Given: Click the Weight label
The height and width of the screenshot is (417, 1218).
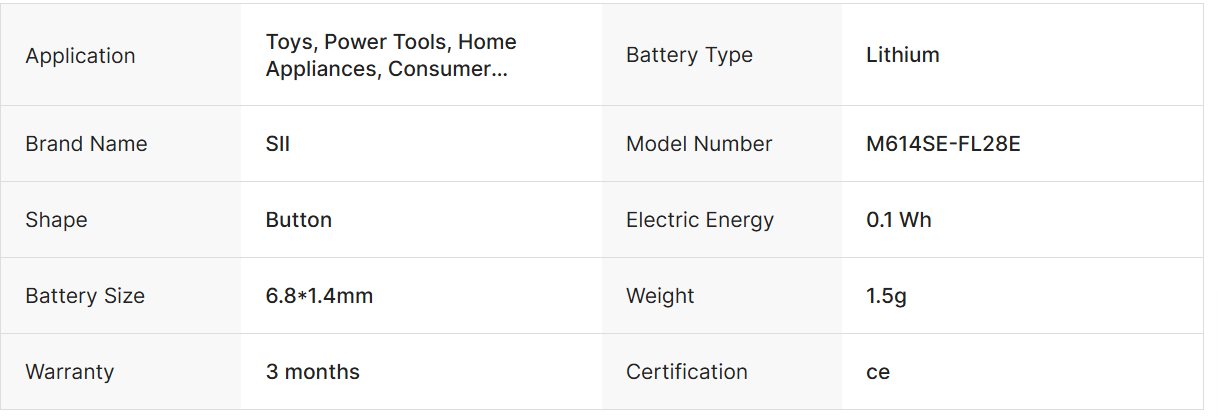Looking at the screenshot, I should [x=660, y=296].
